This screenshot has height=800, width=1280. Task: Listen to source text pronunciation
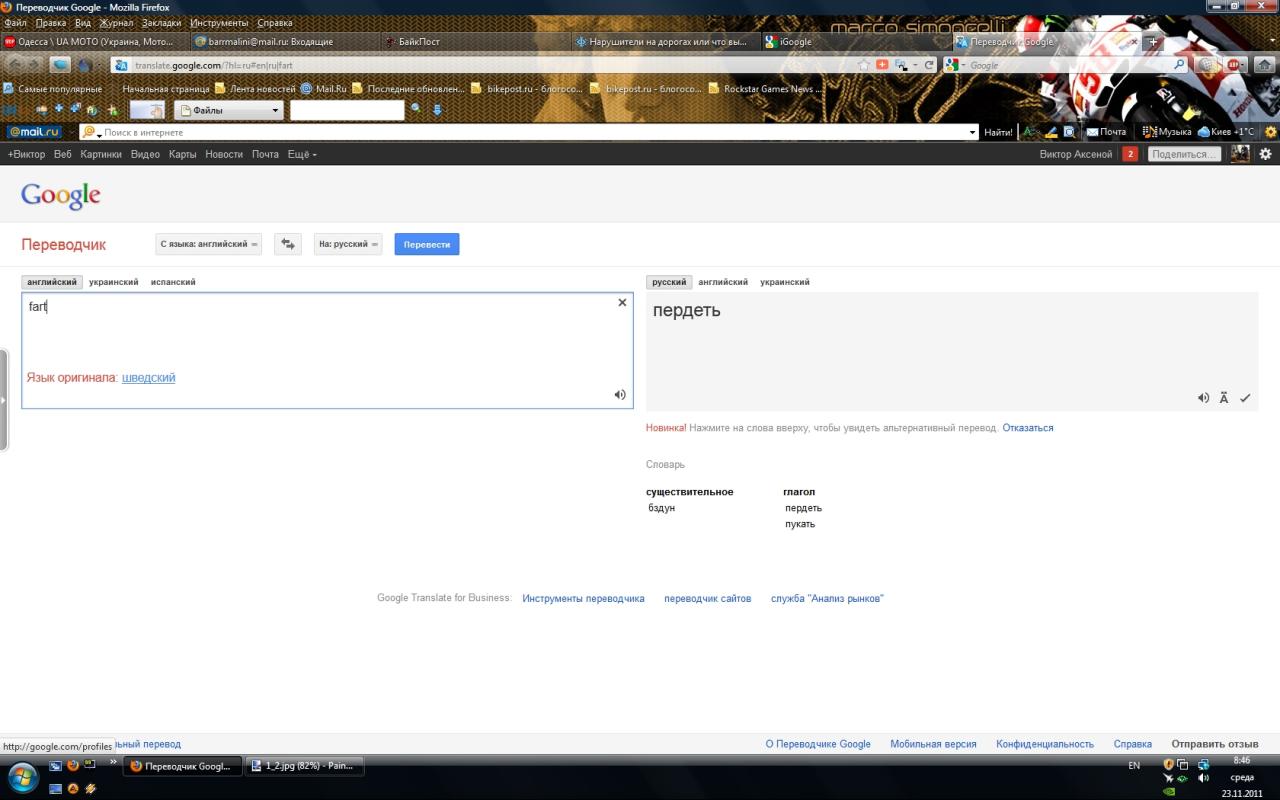click(620, 395)
